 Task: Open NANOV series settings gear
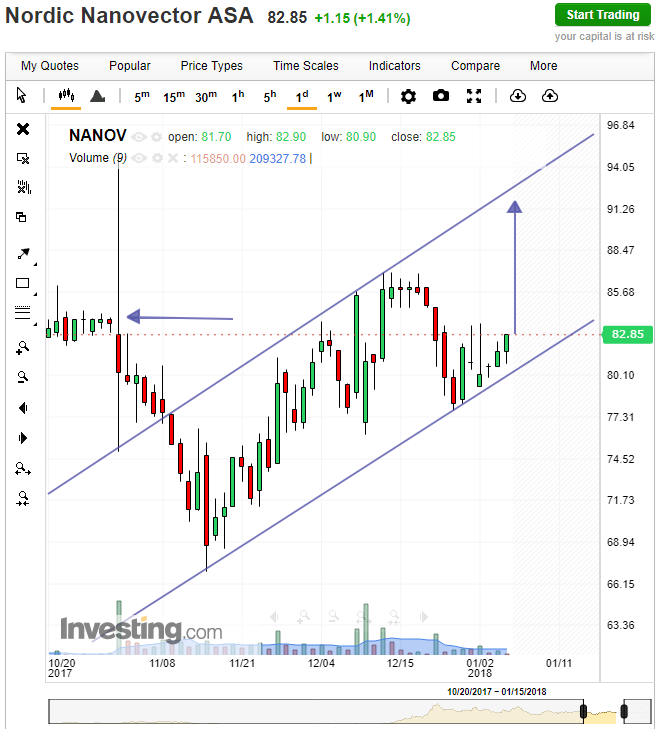tap(157, 137)
